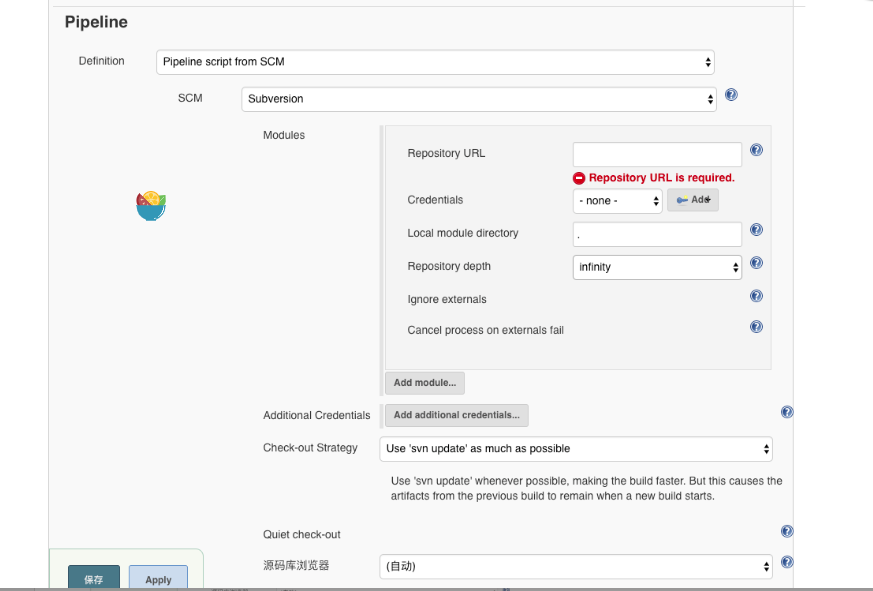This screenshot has height=591, width=873.
Task: Click the Apply button
Action: [x=158, y=578]
